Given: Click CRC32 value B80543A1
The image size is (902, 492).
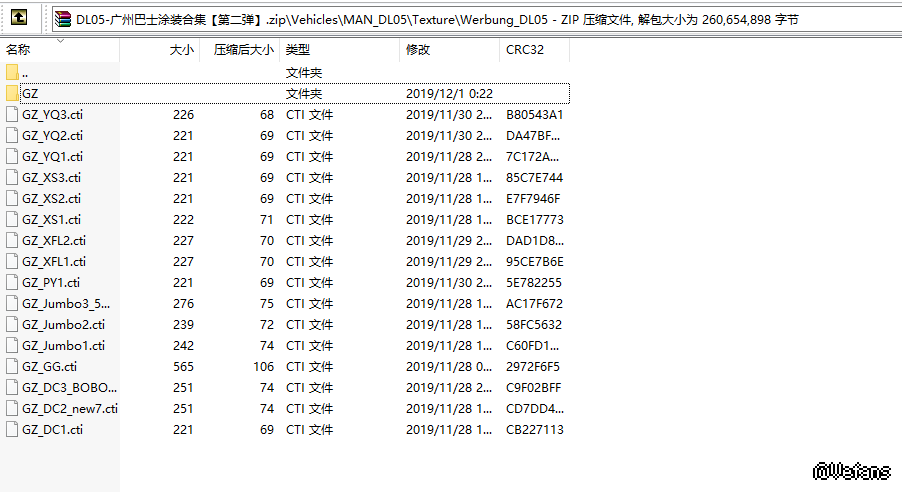Looking at the screenshot, I should pos(534,115).
